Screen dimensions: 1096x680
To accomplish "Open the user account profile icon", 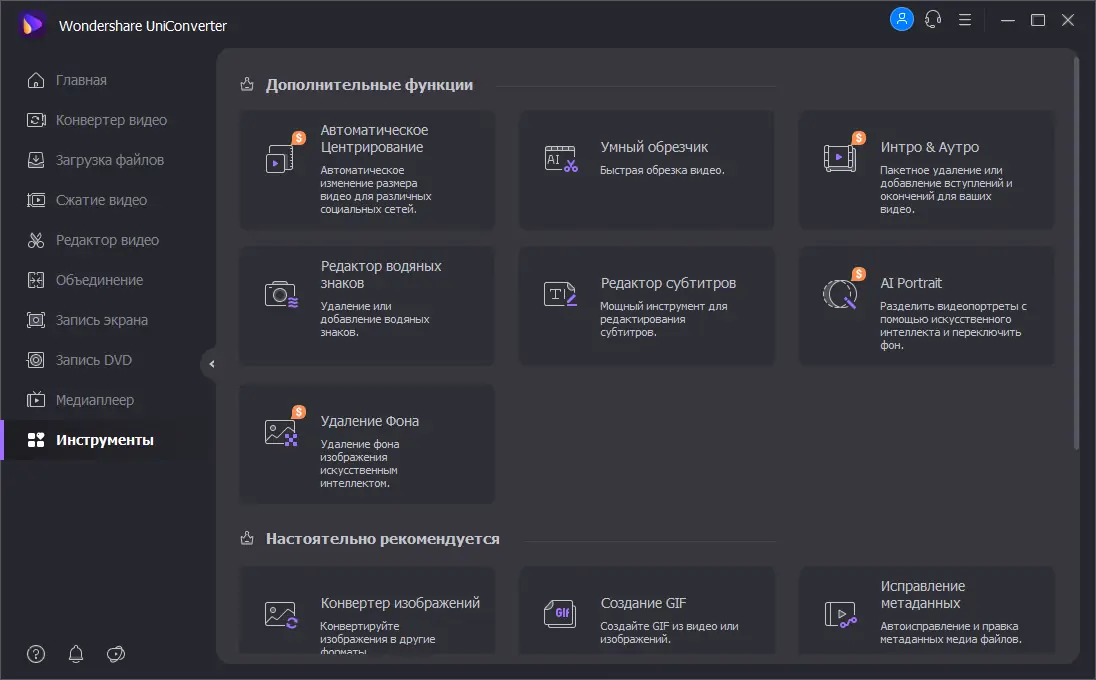I will click(901, 19).
